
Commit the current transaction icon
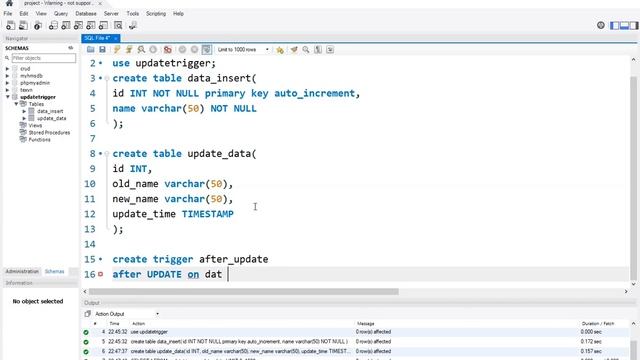(x=182, y=50)
